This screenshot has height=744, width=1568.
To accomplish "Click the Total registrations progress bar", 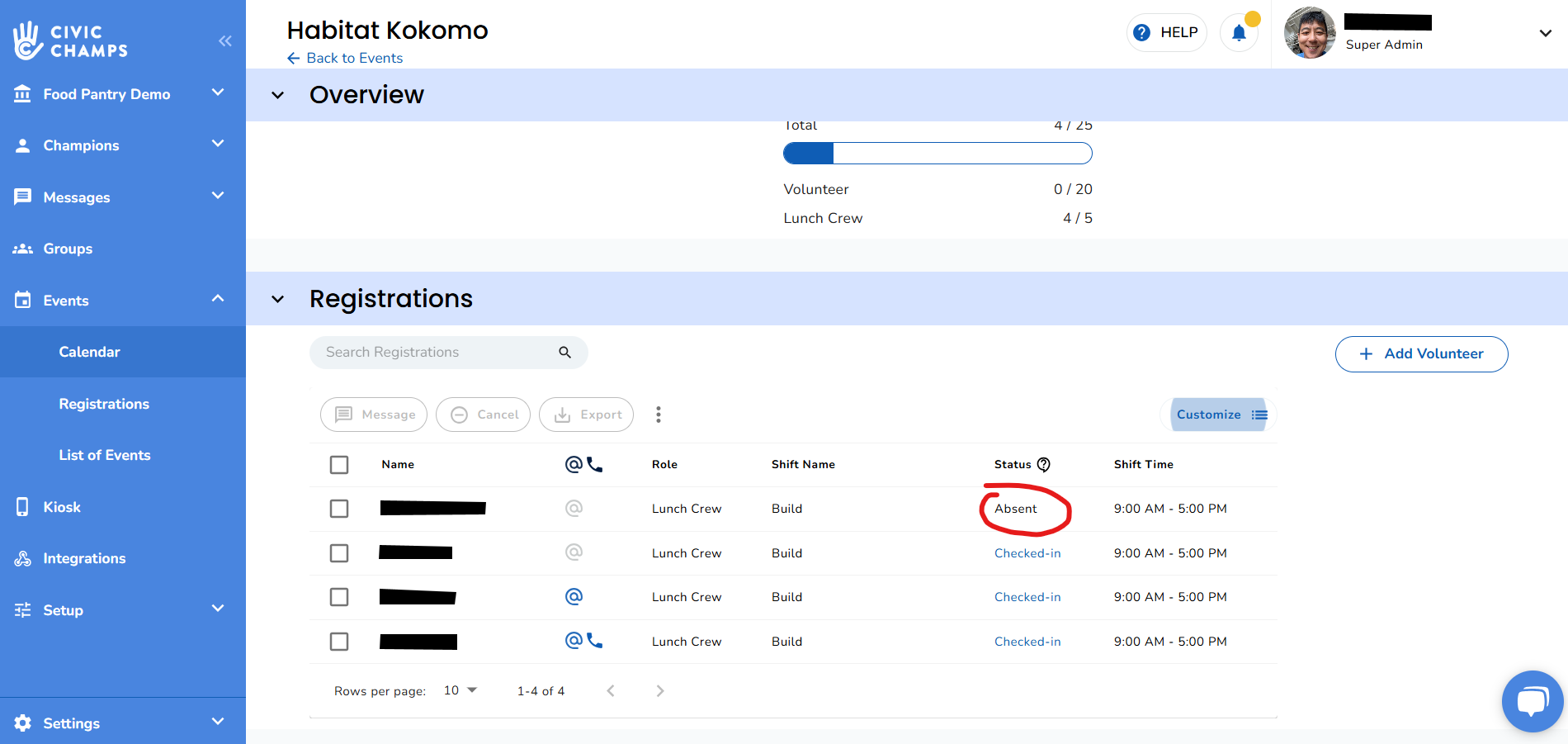I will 937,153.
